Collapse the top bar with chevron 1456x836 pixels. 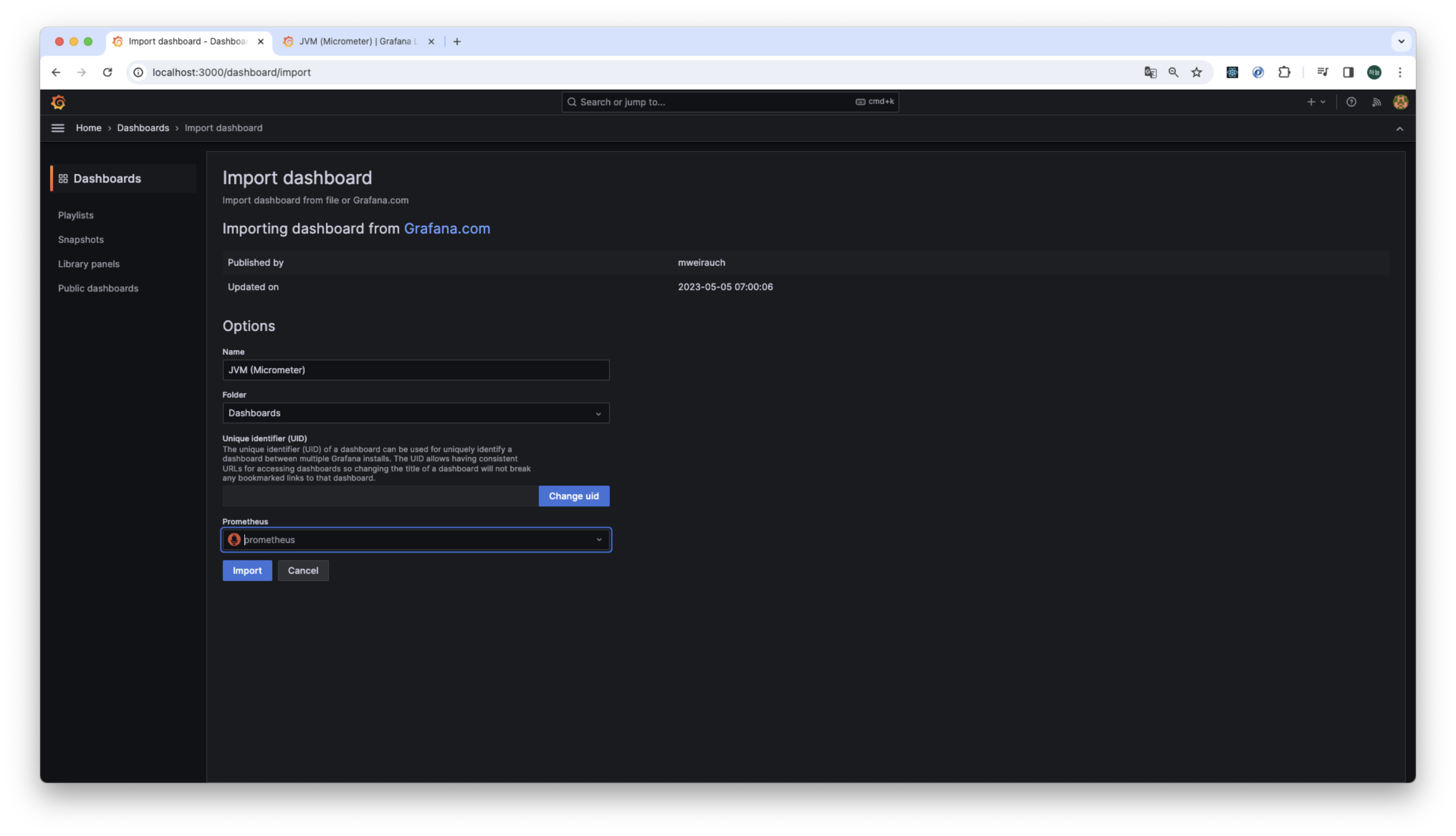point(1399,129)
